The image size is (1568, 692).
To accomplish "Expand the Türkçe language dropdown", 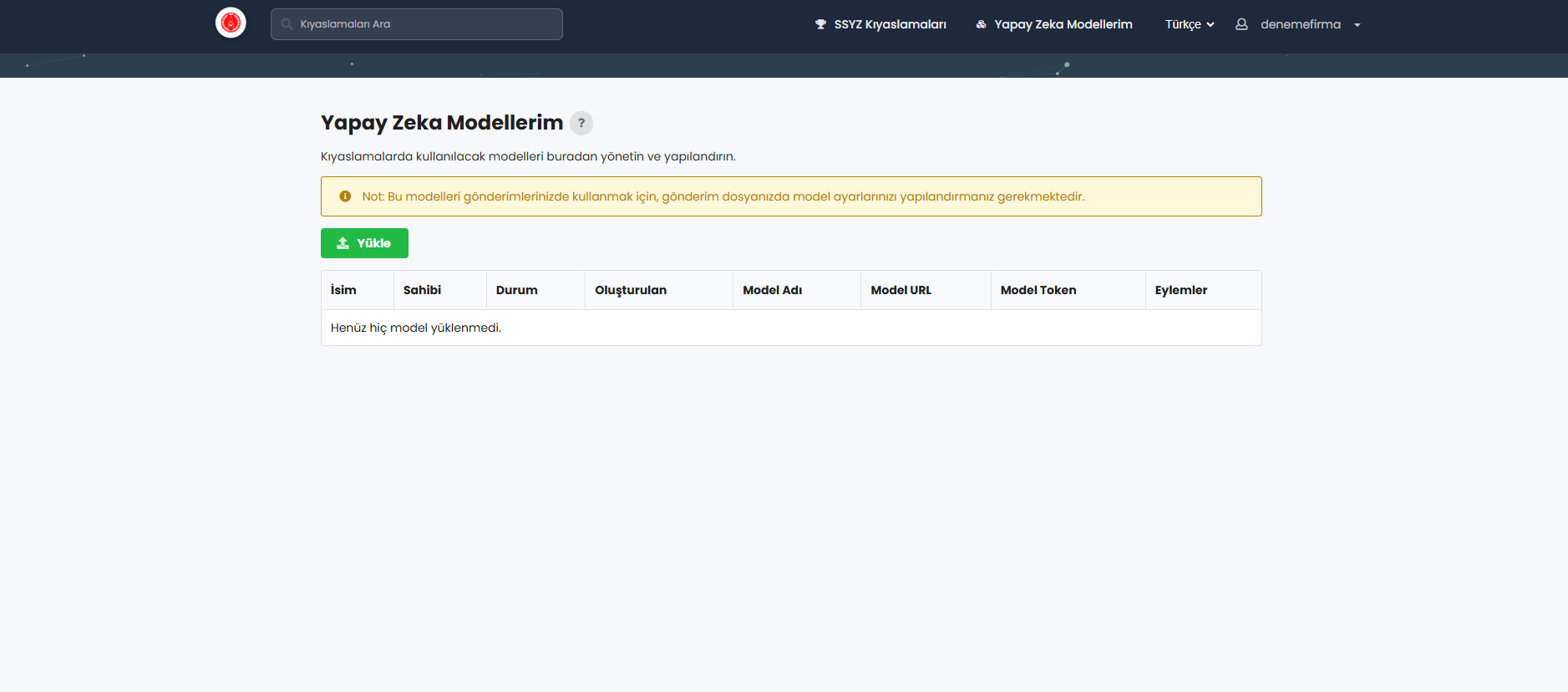I will click(x=1189, y=24).
